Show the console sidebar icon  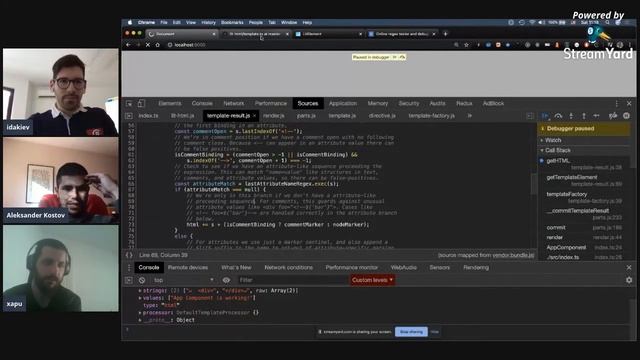coord(129,280)
